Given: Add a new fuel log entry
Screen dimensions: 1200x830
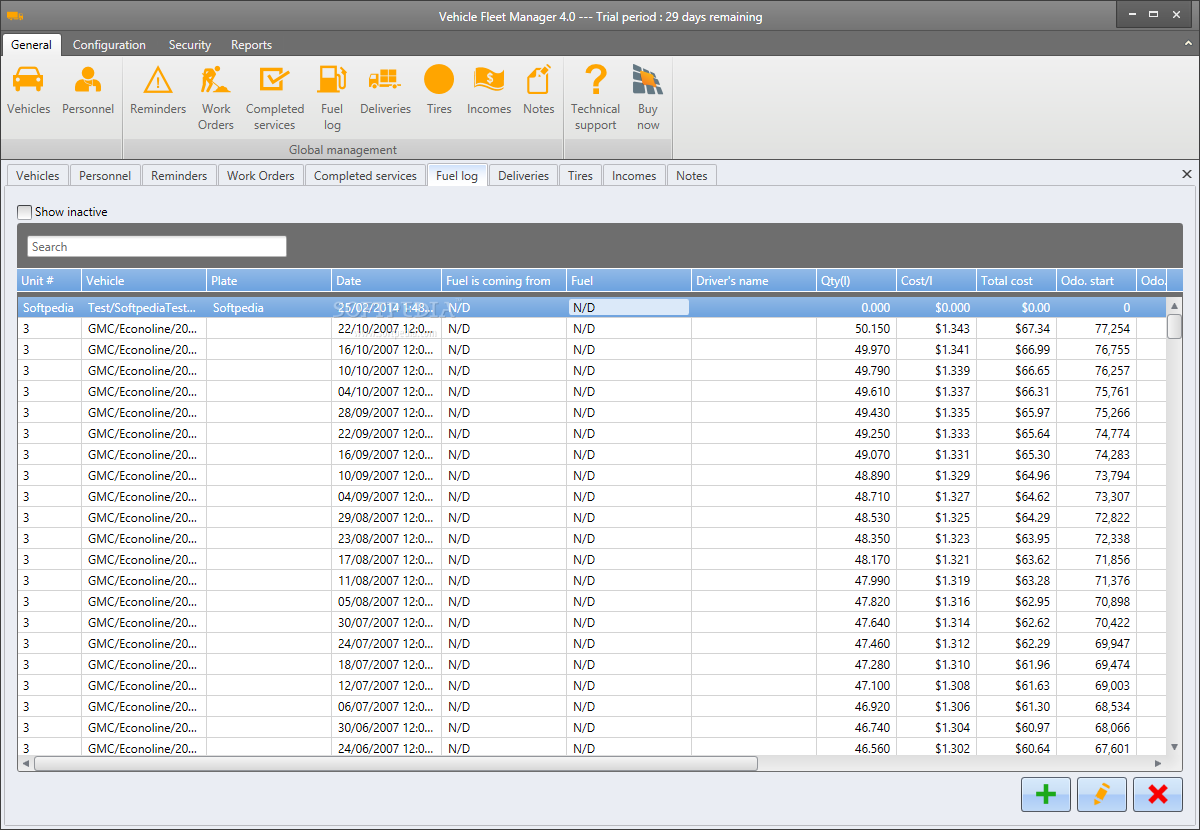Looking at the screenshot, I should click(x=1046, y=794).
